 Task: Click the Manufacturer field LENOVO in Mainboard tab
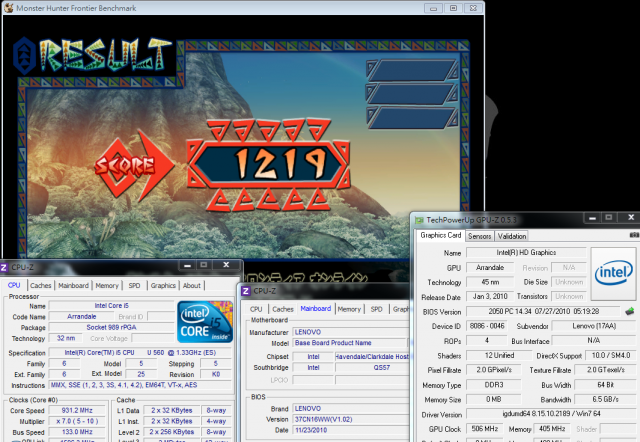pyautogui.click(x=350, y=332)
